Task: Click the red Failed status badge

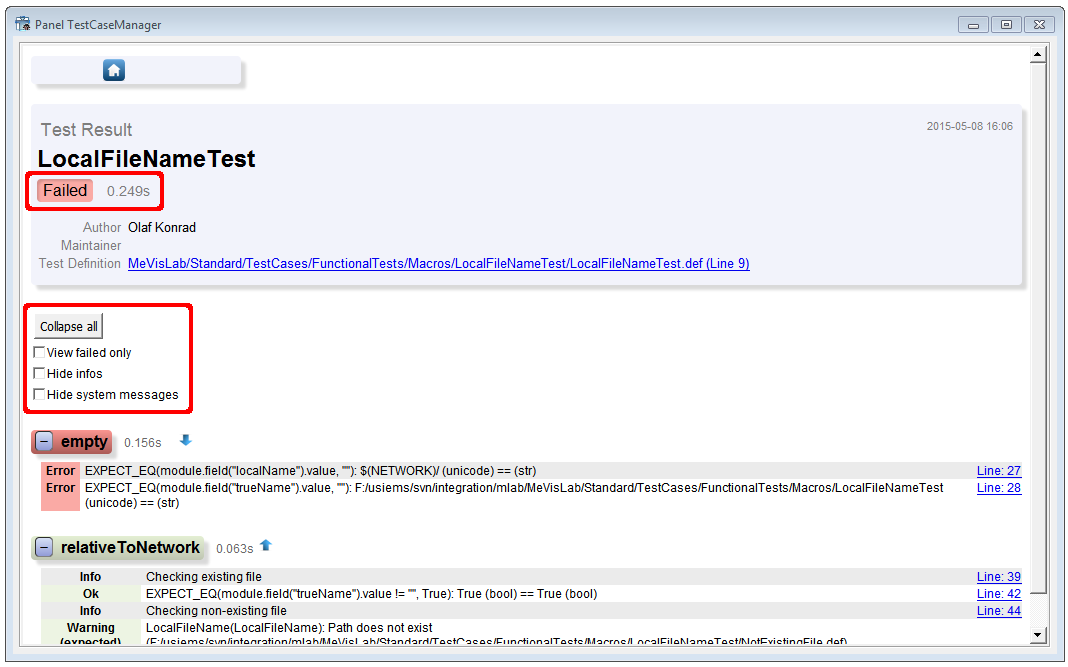Action: point(65,191)
